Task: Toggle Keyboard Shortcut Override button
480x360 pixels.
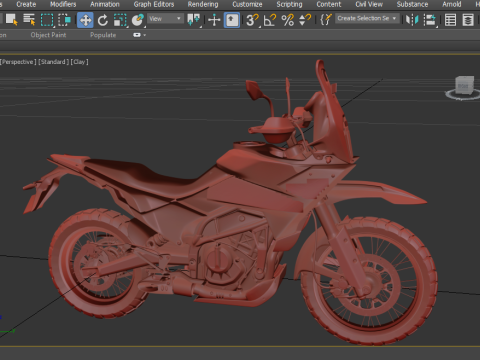Action: coord(232,20)
